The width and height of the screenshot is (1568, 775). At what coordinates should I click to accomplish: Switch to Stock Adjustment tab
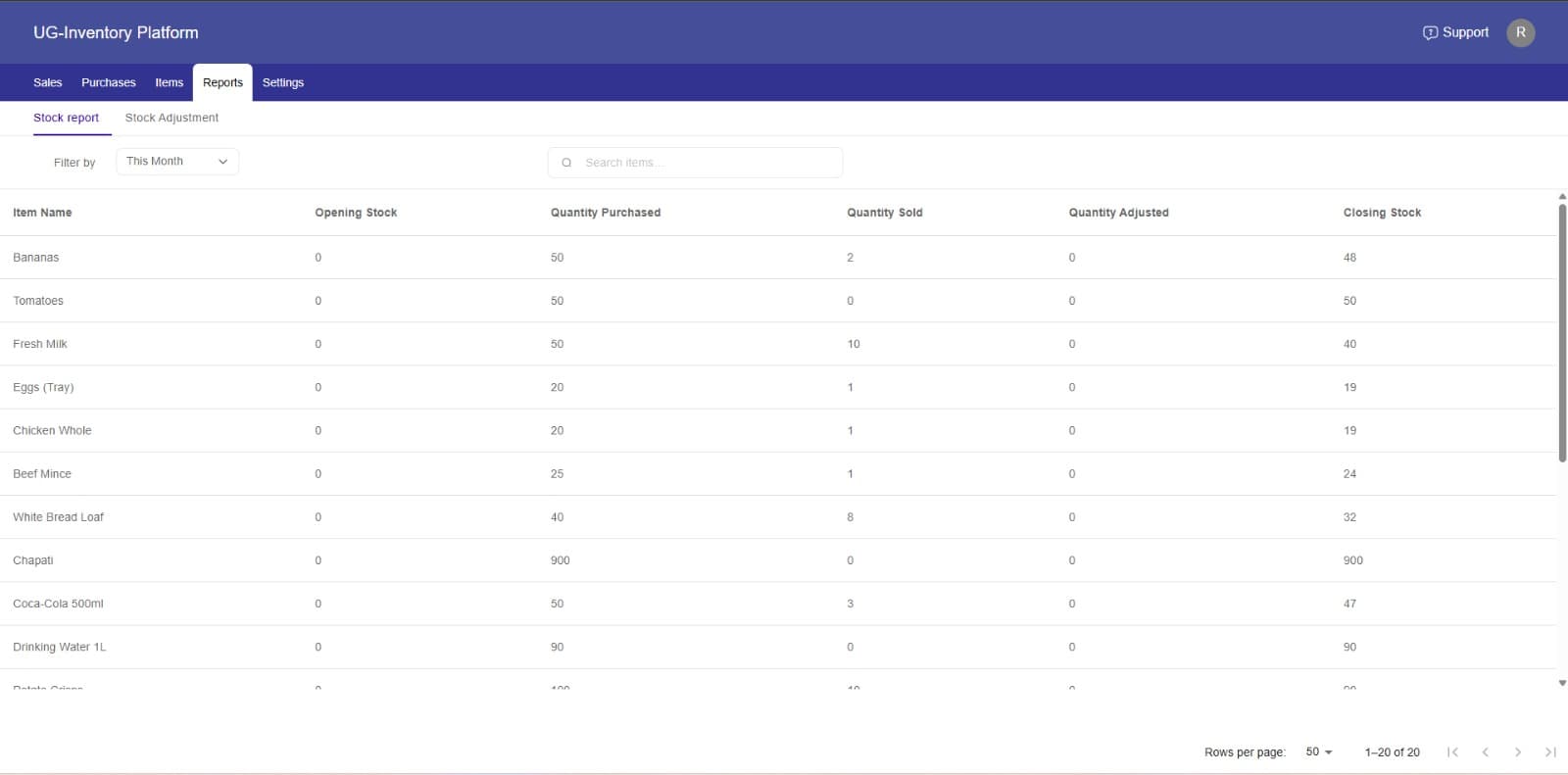pos(171,118)
